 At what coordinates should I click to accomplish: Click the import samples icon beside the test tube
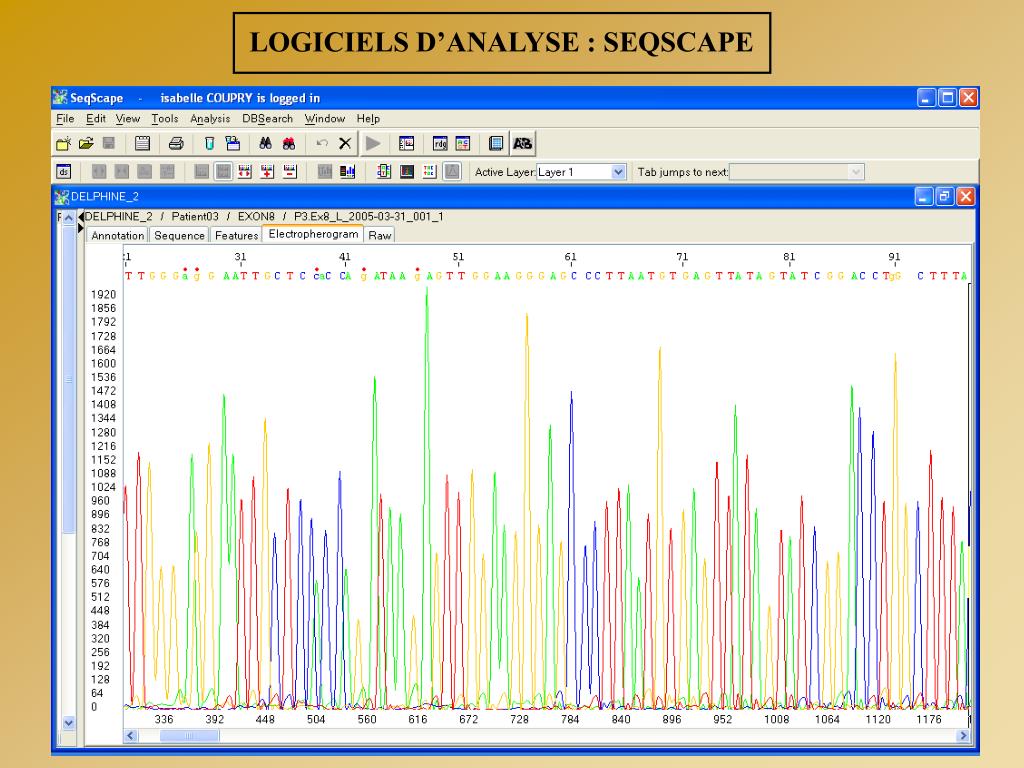(x=232, y=144)
